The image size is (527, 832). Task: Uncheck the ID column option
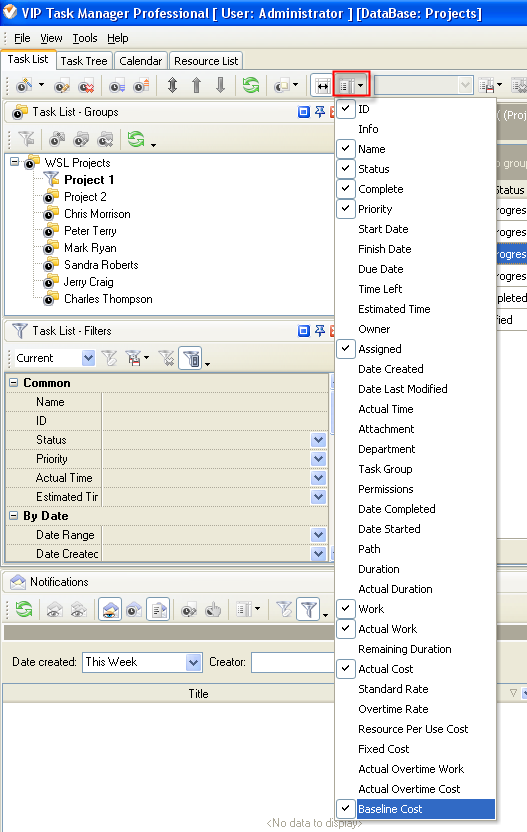click(345, 109)
